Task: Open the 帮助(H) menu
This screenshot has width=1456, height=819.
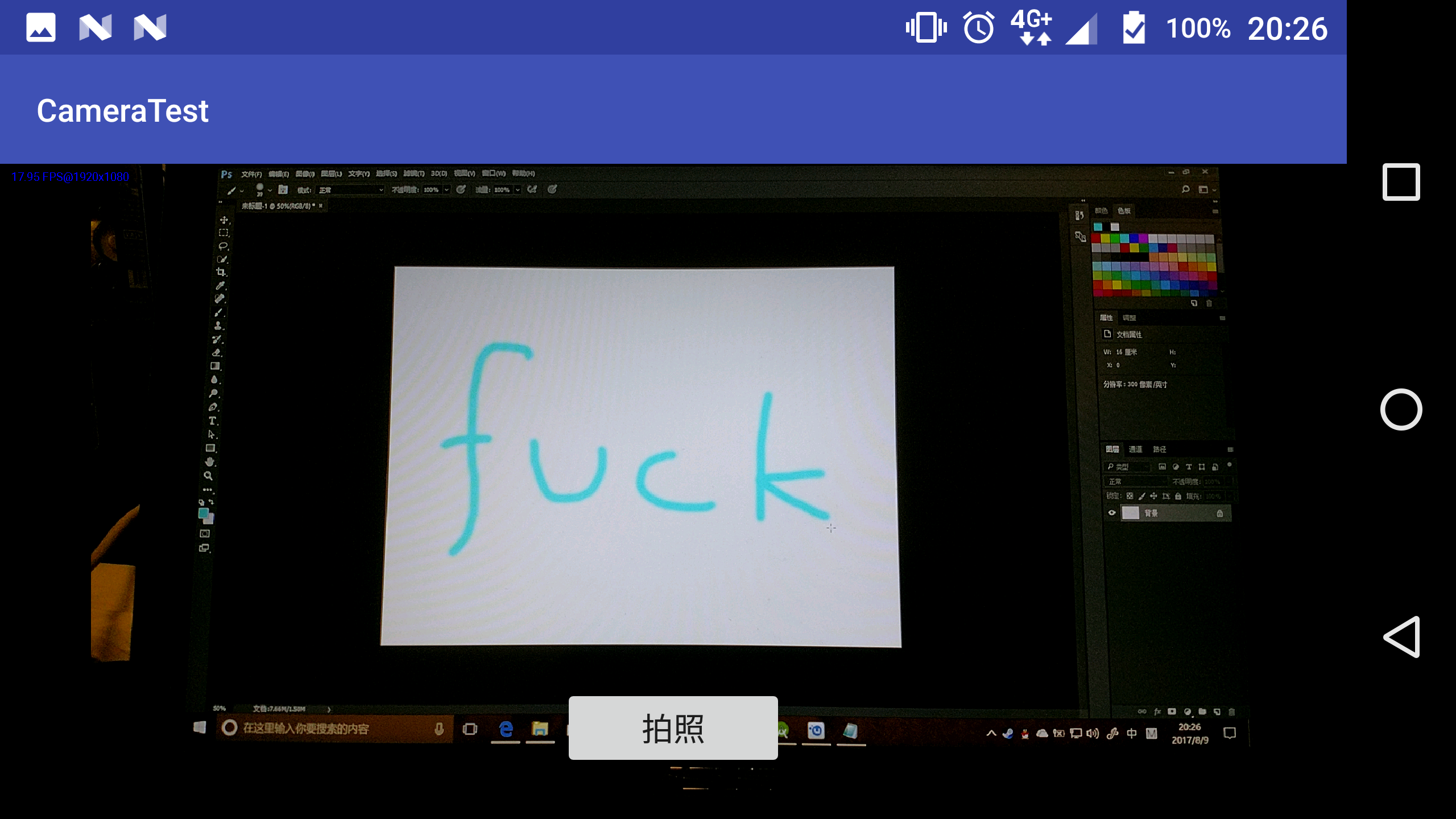Action: (523, 173)
